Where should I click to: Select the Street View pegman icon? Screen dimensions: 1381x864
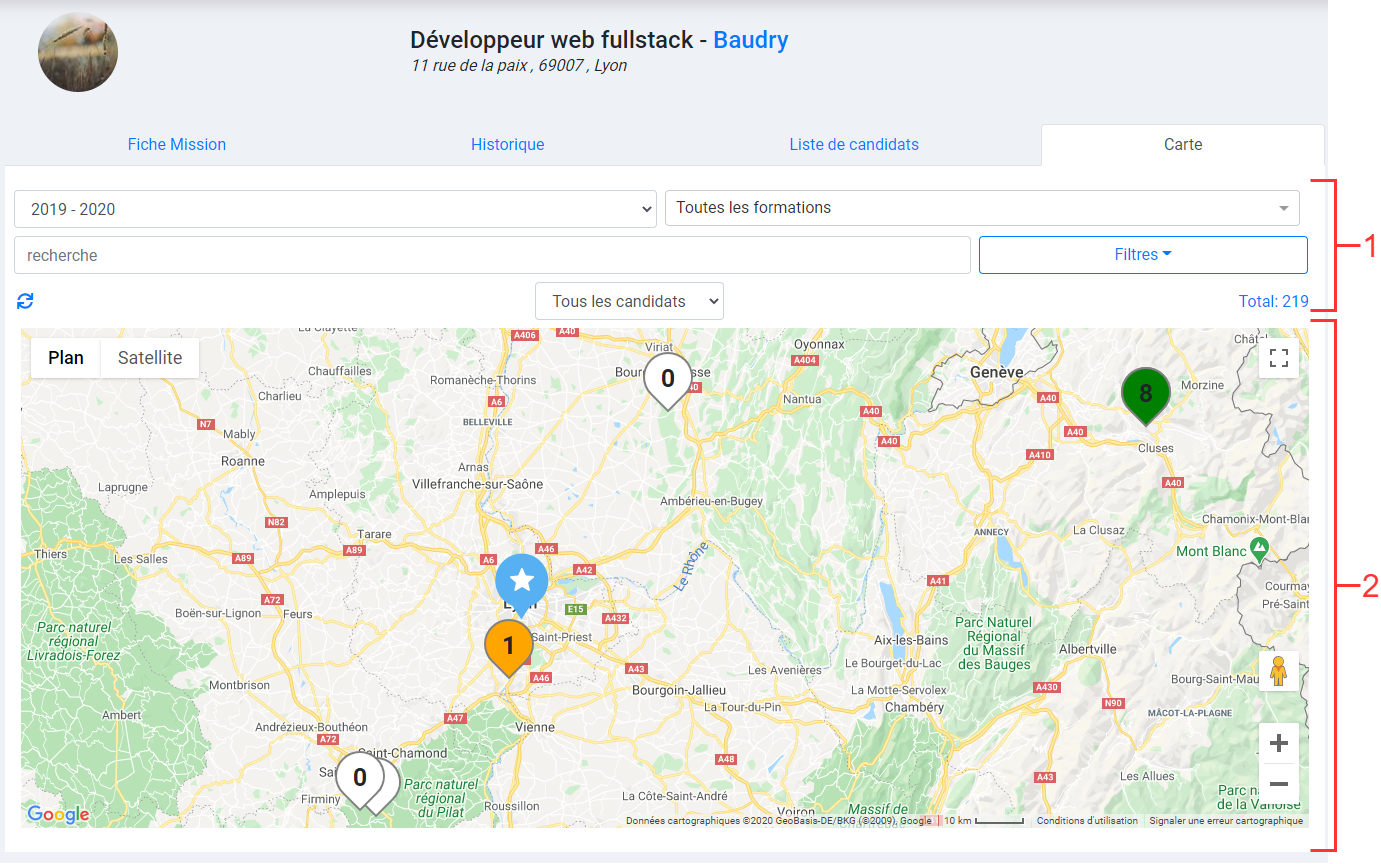point(1278,671)
